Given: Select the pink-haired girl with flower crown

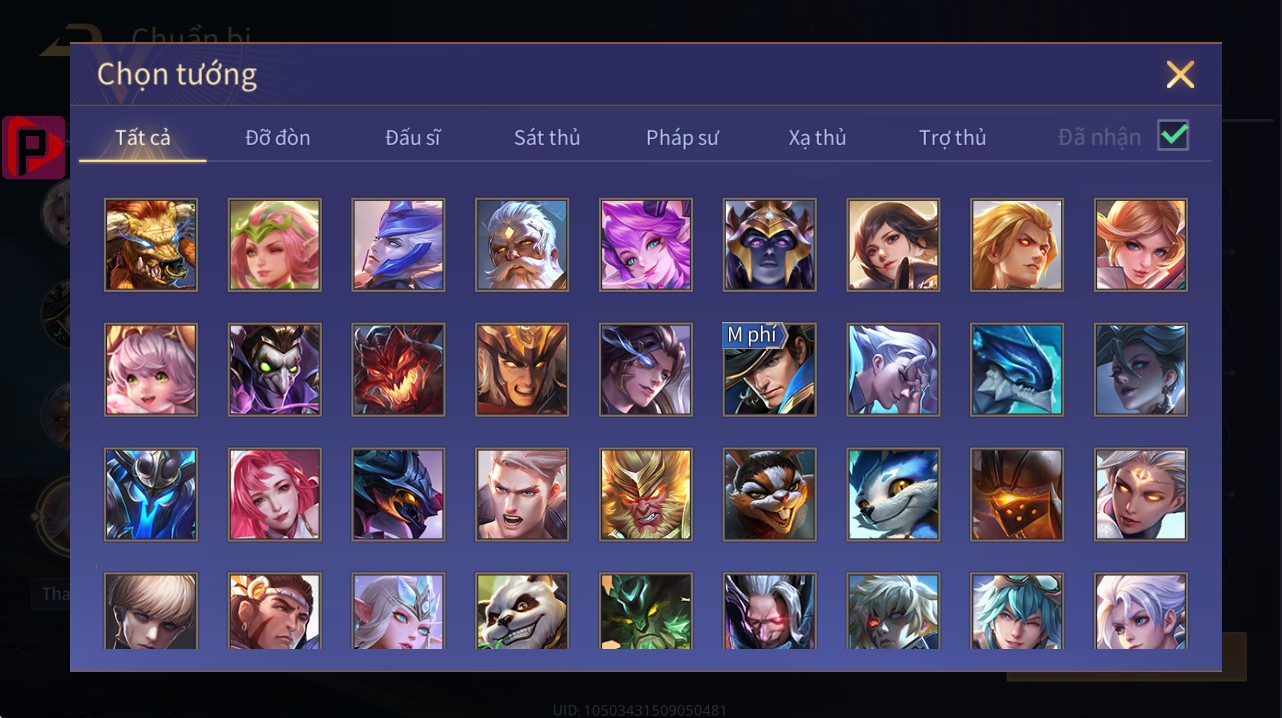Looking at the screenshot, I should click(275, 245).
